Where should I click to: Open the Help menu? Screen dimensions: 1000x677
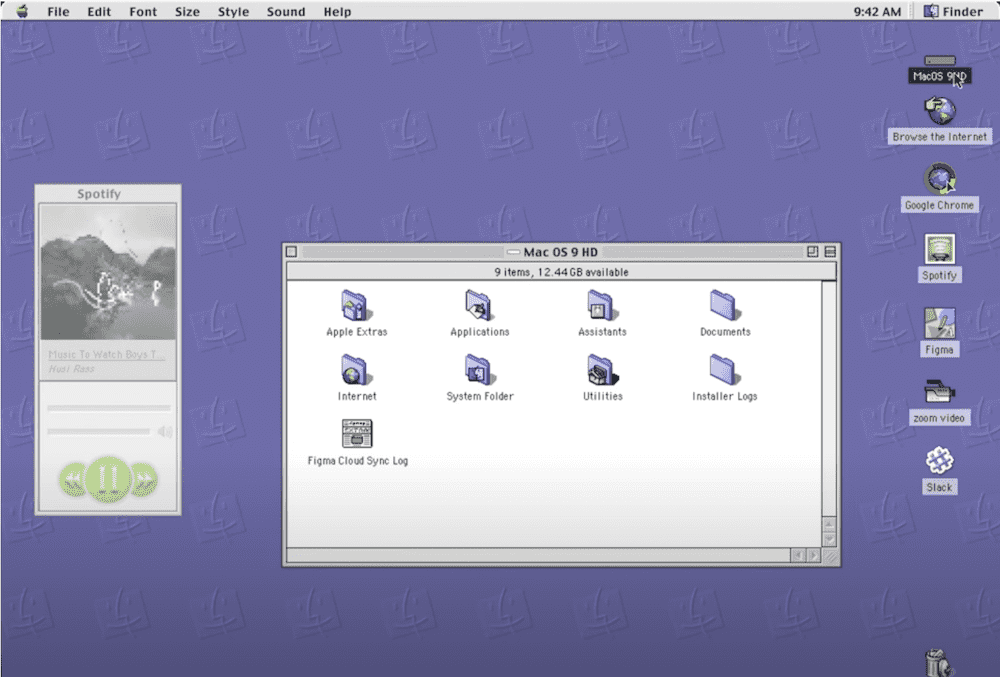(337, 11)
